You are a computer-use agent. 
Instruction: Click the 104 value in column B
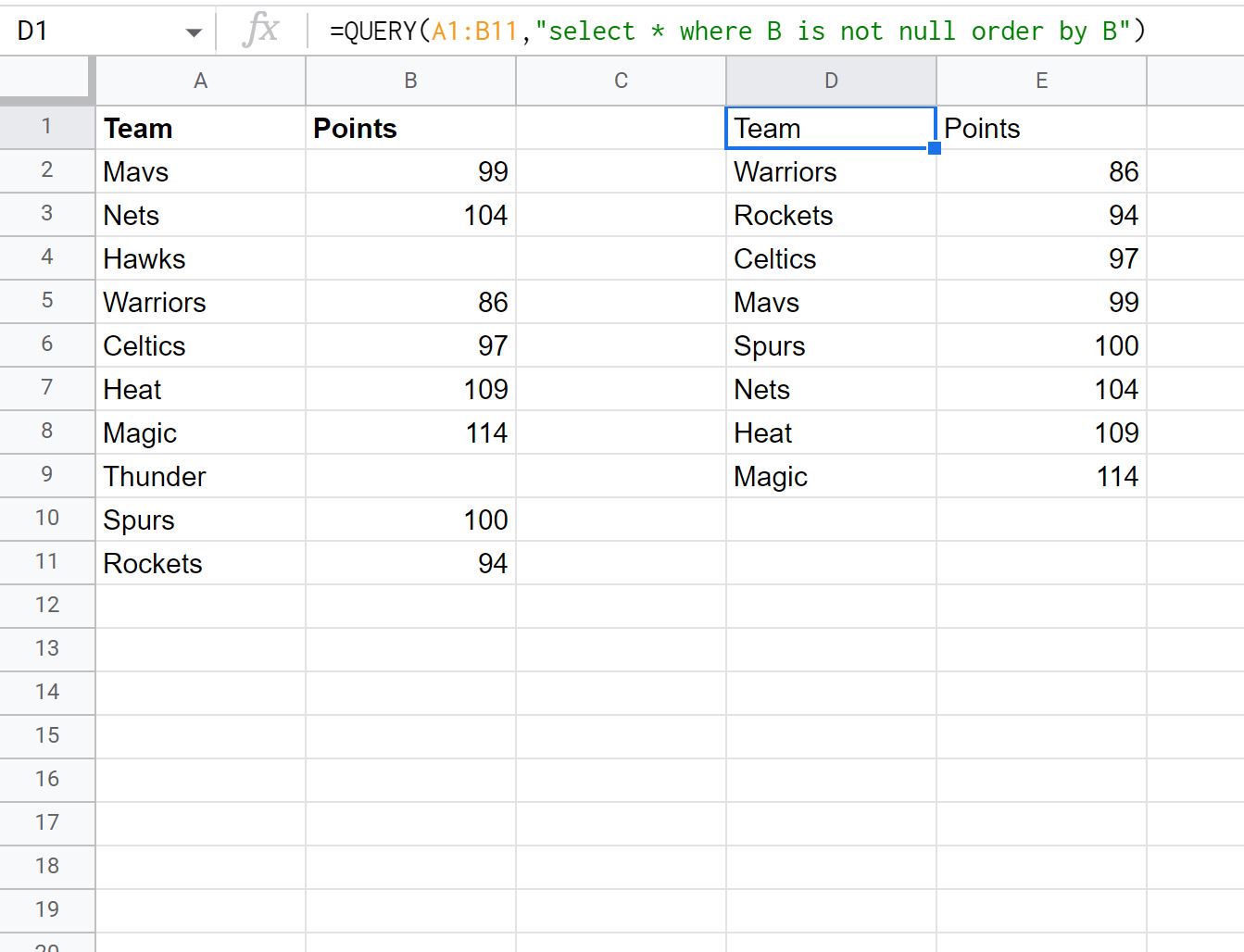(x=410, y=215)
